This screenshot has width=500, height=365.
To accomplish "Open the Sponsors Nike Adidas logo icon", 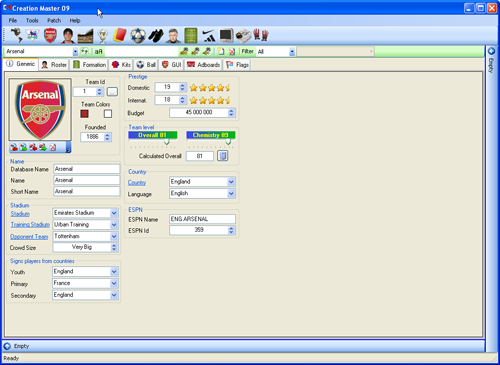I will point(209,36).
